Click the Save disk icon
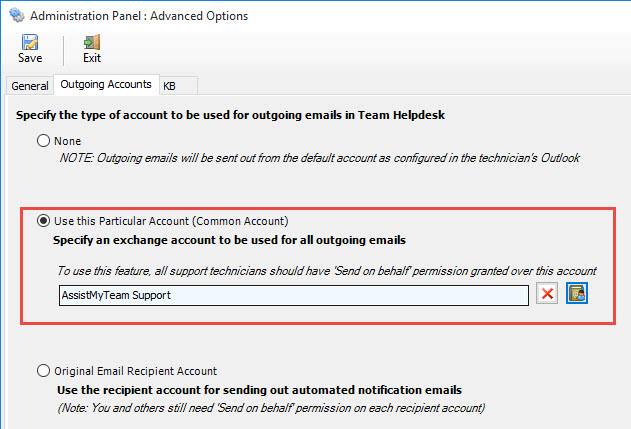The height and width of the screenshot is (429, 631). point(30,42)
